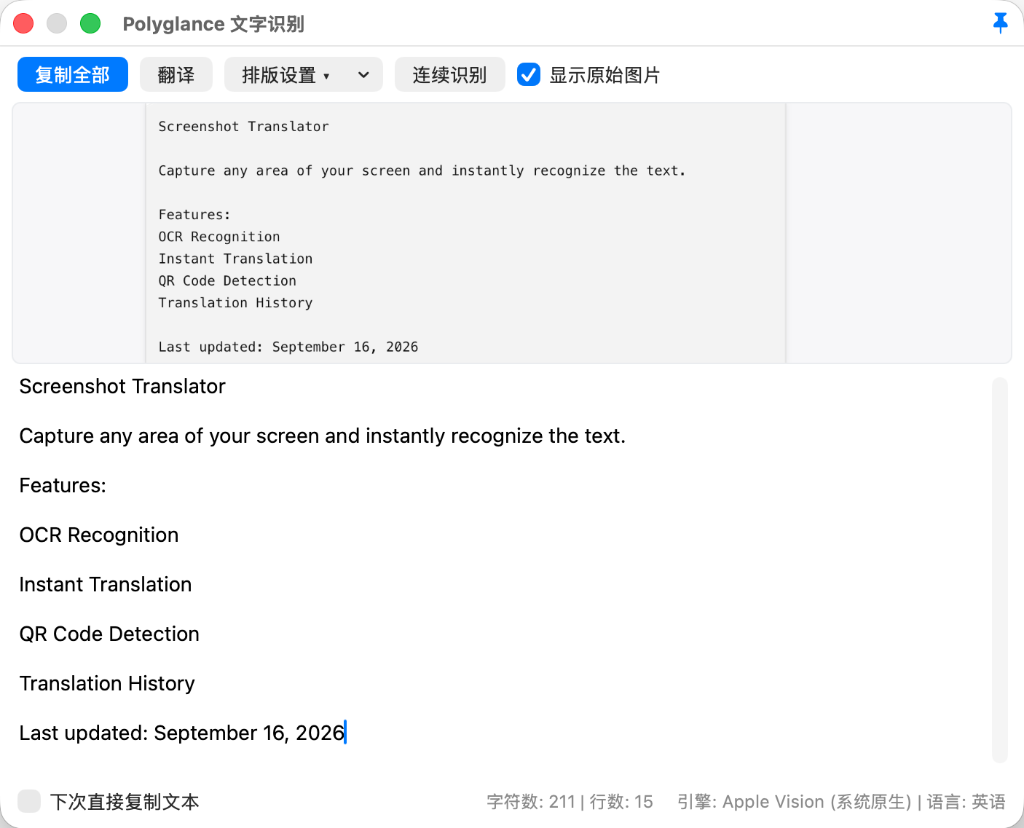Click the 'OCR Recognition' recognized line
1024x828 pixels.
[99, 535]
